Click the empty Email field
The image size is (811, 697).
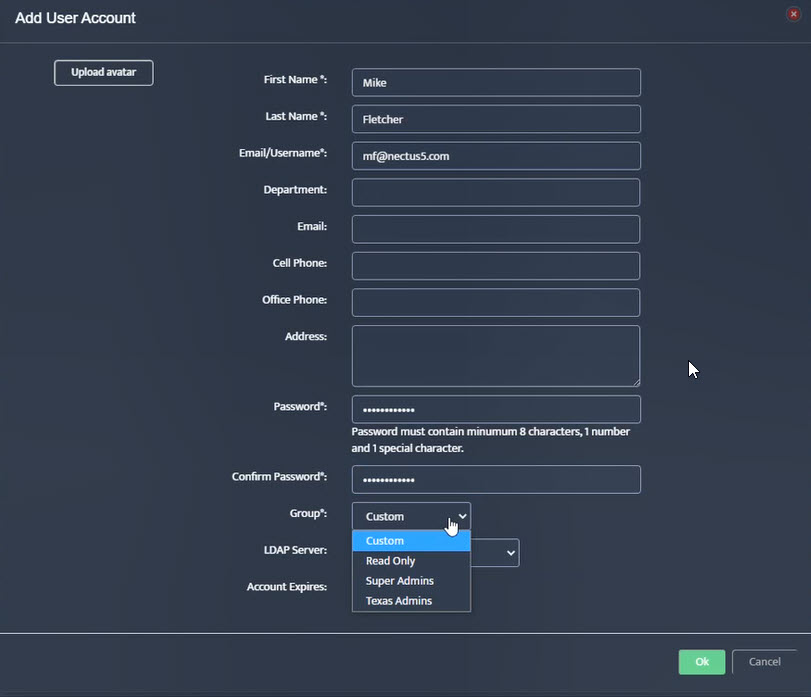[x=496, y=229]
